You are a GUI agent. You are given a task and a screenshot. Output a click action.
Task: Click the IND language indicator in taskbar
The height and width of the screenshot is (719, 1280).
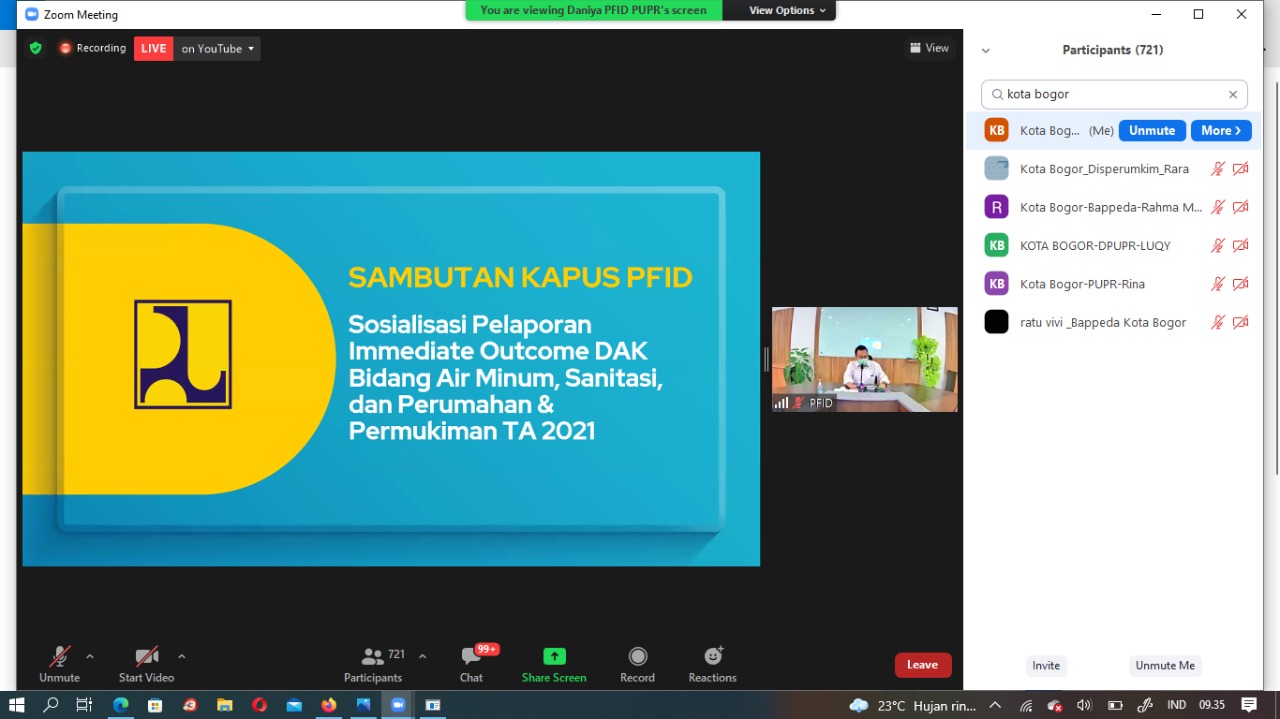point(1176,705)
